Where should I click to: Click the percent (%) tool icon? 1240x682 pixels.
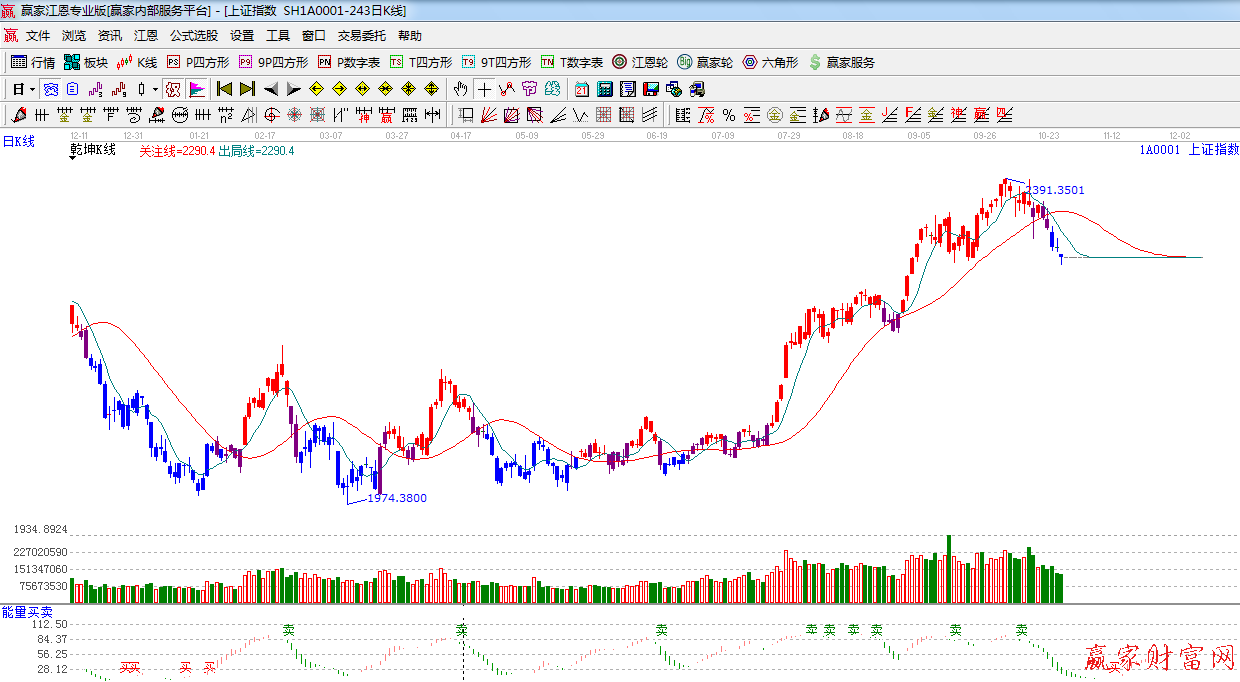728,115
